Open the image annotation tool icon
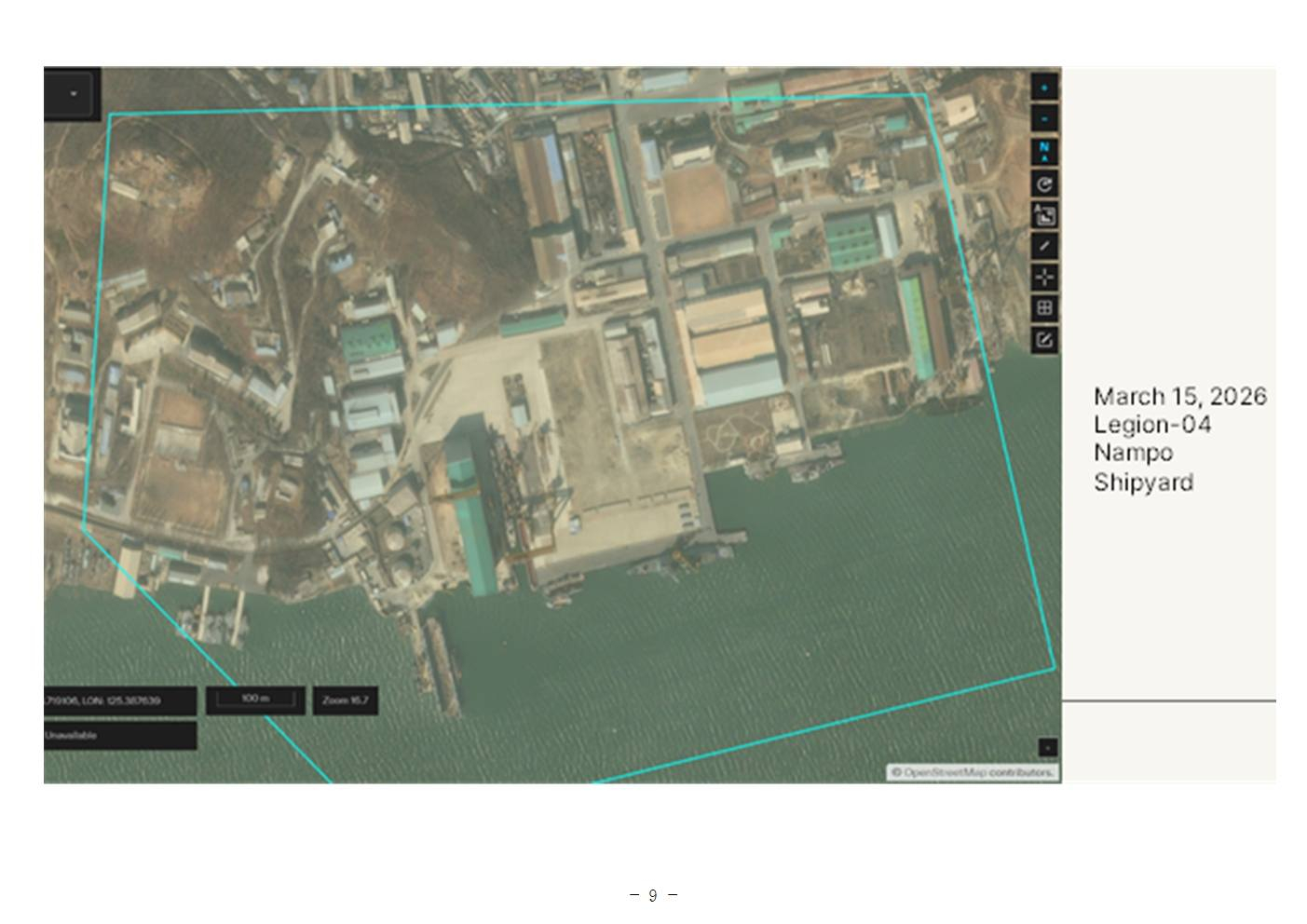Viewport: 1307px width, 924px height. (x=1044, y=215)
